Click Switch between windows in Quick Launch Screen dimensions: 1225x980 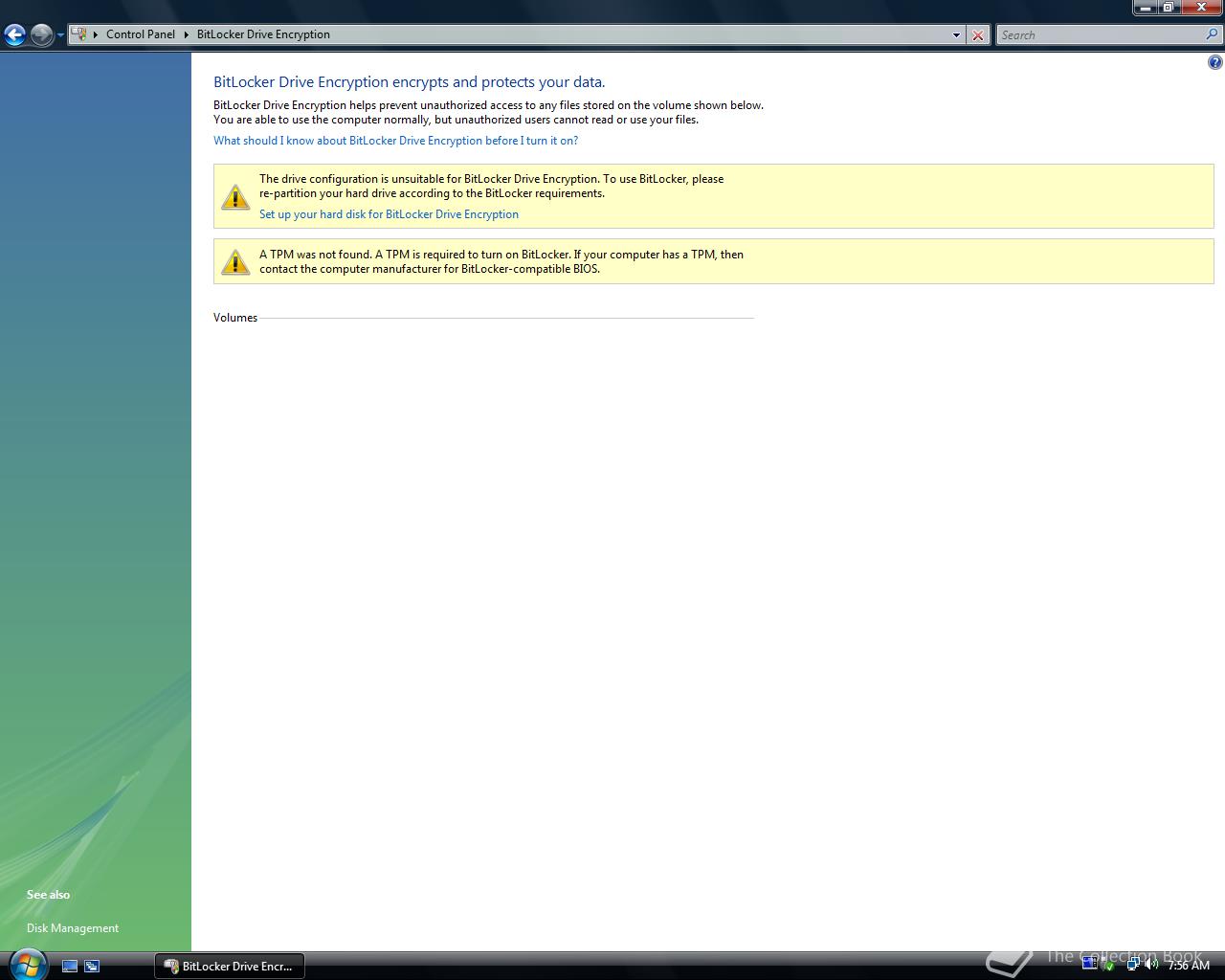coord(92,967)
